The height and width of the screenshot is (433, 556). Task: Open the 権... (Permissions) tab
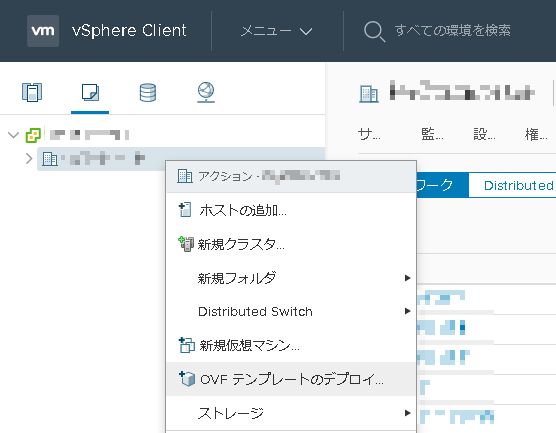(536, 134)
